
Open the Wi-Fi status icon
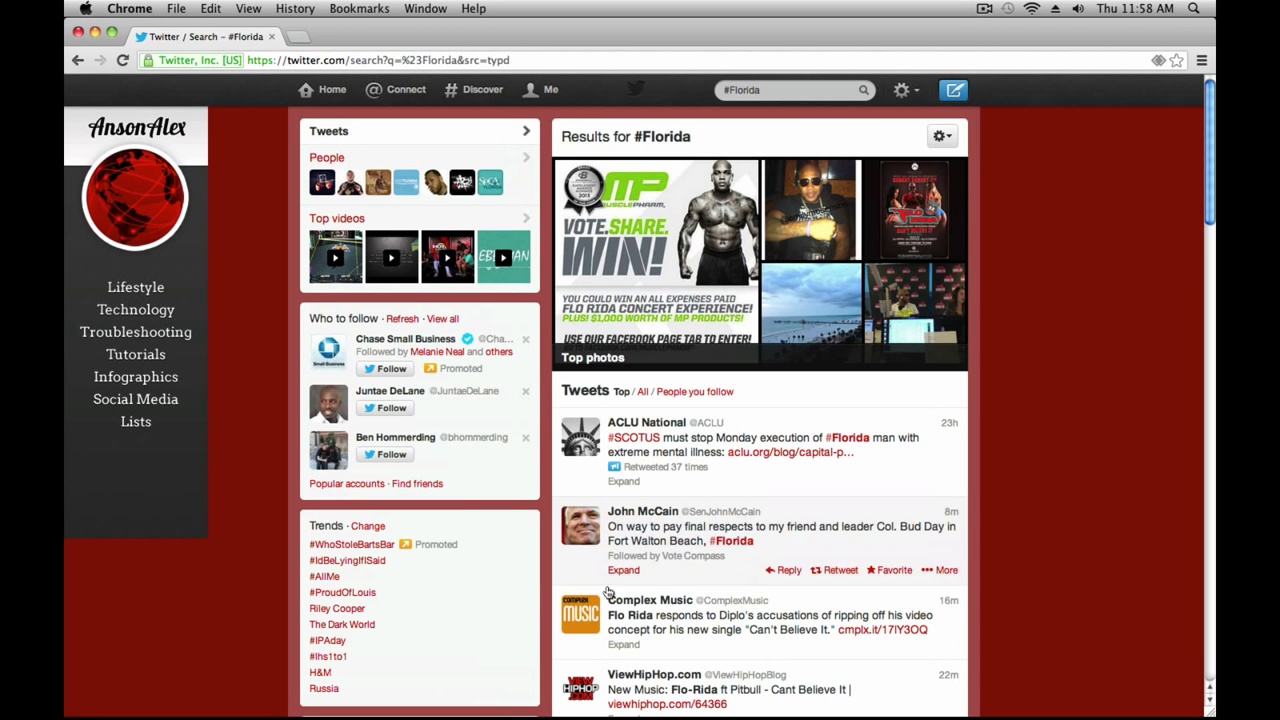tap(1031, 9)
